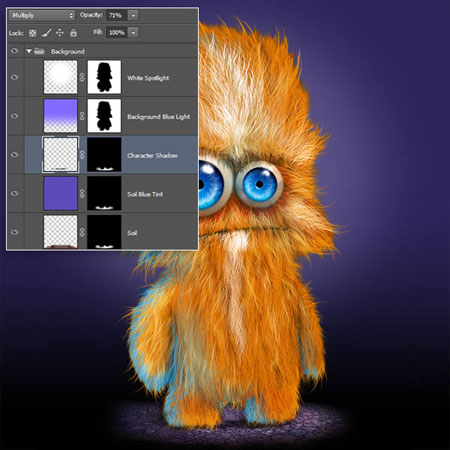Enable lock transparent pixels

32,33
